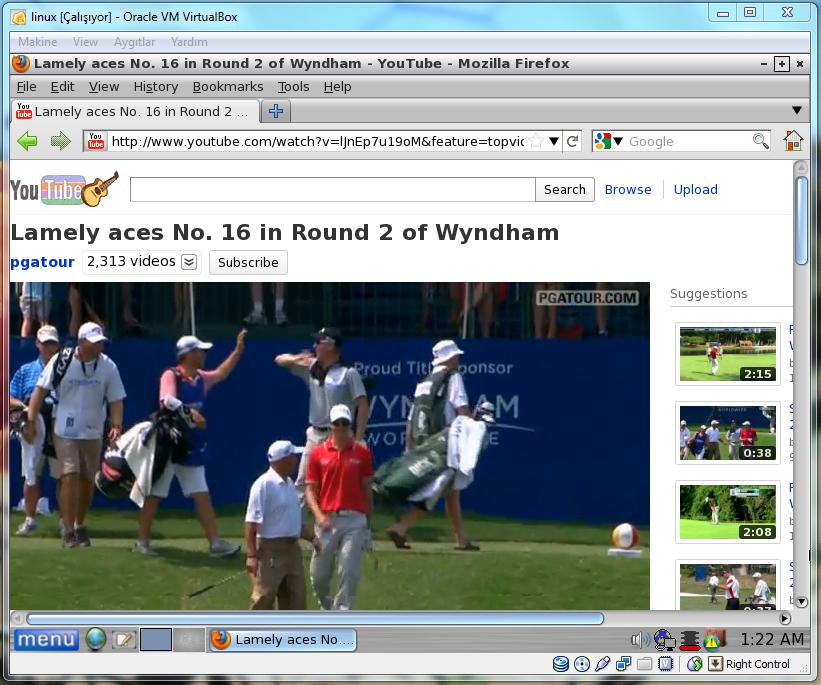The image size is (821, 685).
Task: Subscribe to the pgatour channel
Action: 248,262
